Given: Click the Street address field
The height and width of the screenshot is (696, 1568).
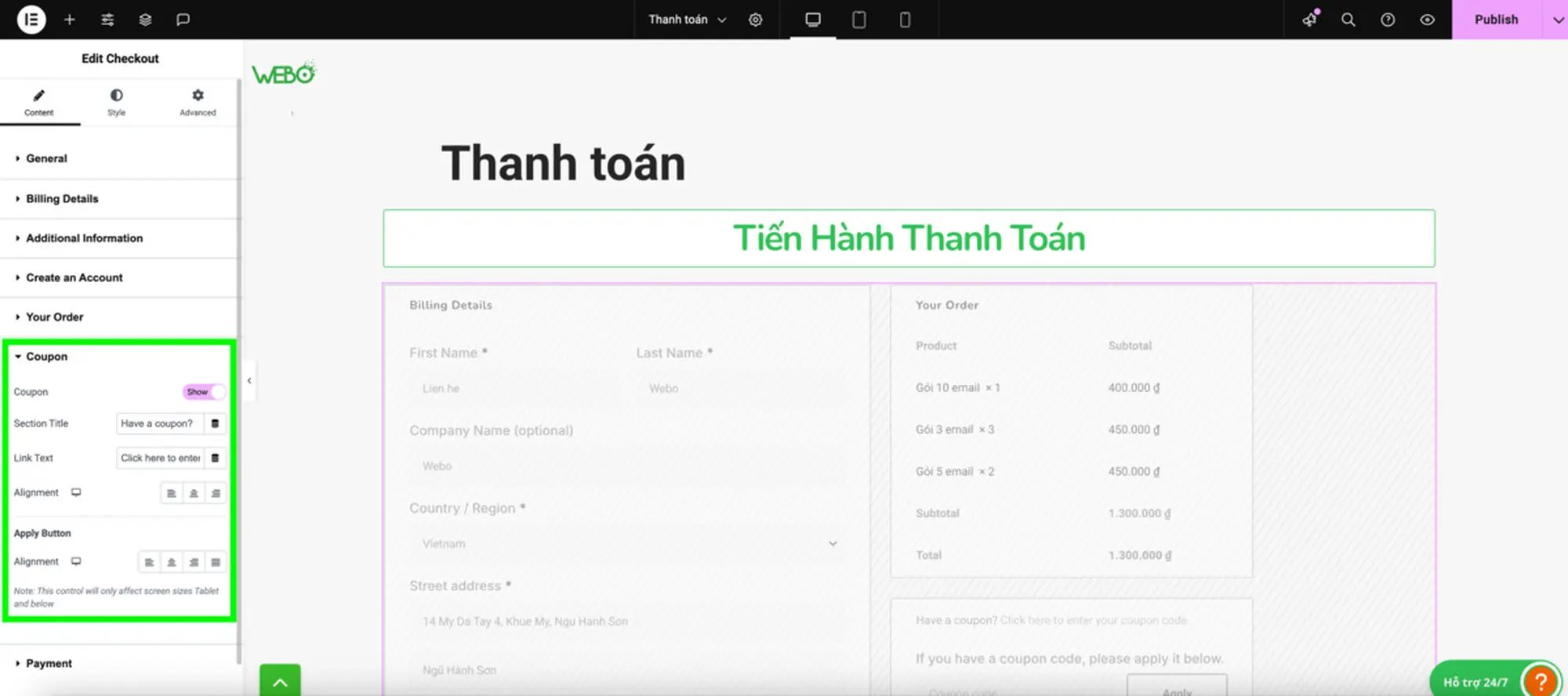Looking at the screenshot, I should [x=627, y=622].
